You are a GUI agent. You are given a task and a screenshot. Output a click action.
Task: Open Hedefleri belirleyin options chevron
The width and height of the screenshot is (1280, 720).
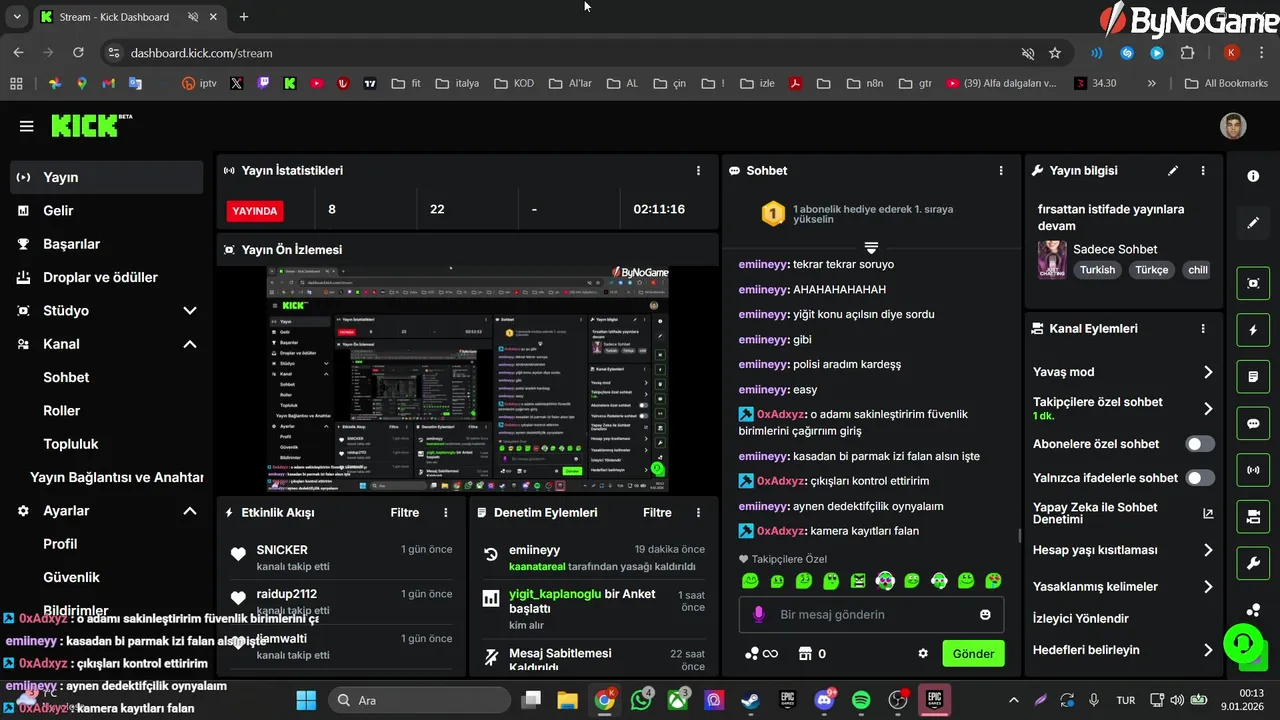click(x=1208, y=650)
